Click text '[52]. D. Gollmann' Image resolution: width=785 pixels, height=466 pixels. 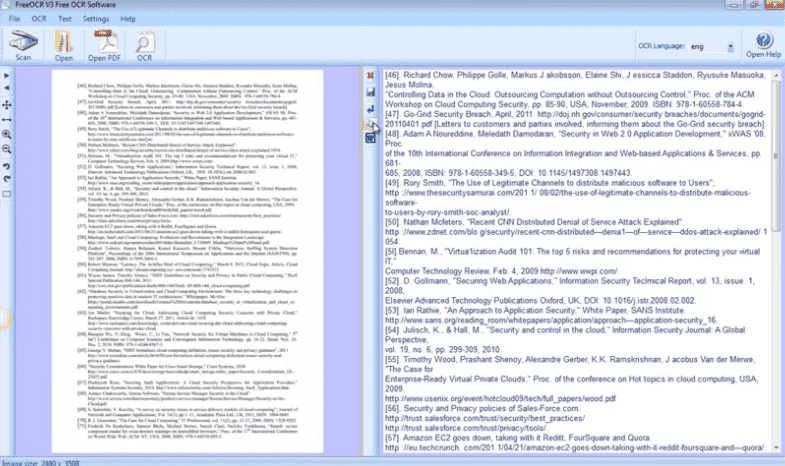pos(417,281)
